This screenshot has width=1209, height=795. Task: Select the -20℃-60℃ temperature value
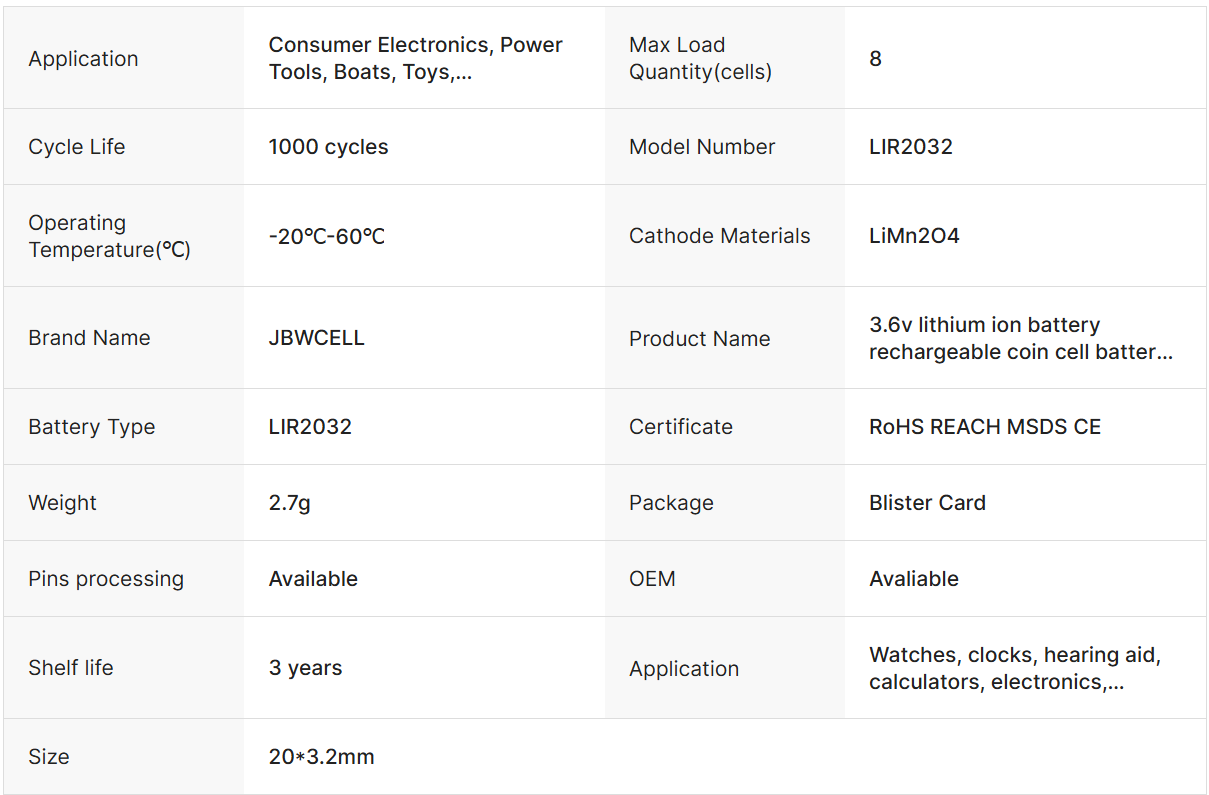pos(327,237)
